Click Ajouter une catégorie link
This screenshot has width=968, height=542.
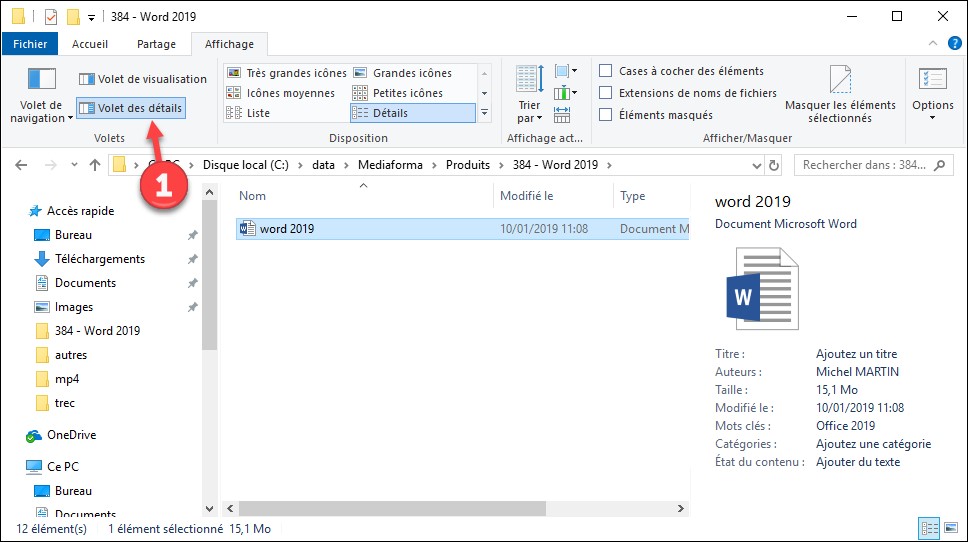pos(873,444)
